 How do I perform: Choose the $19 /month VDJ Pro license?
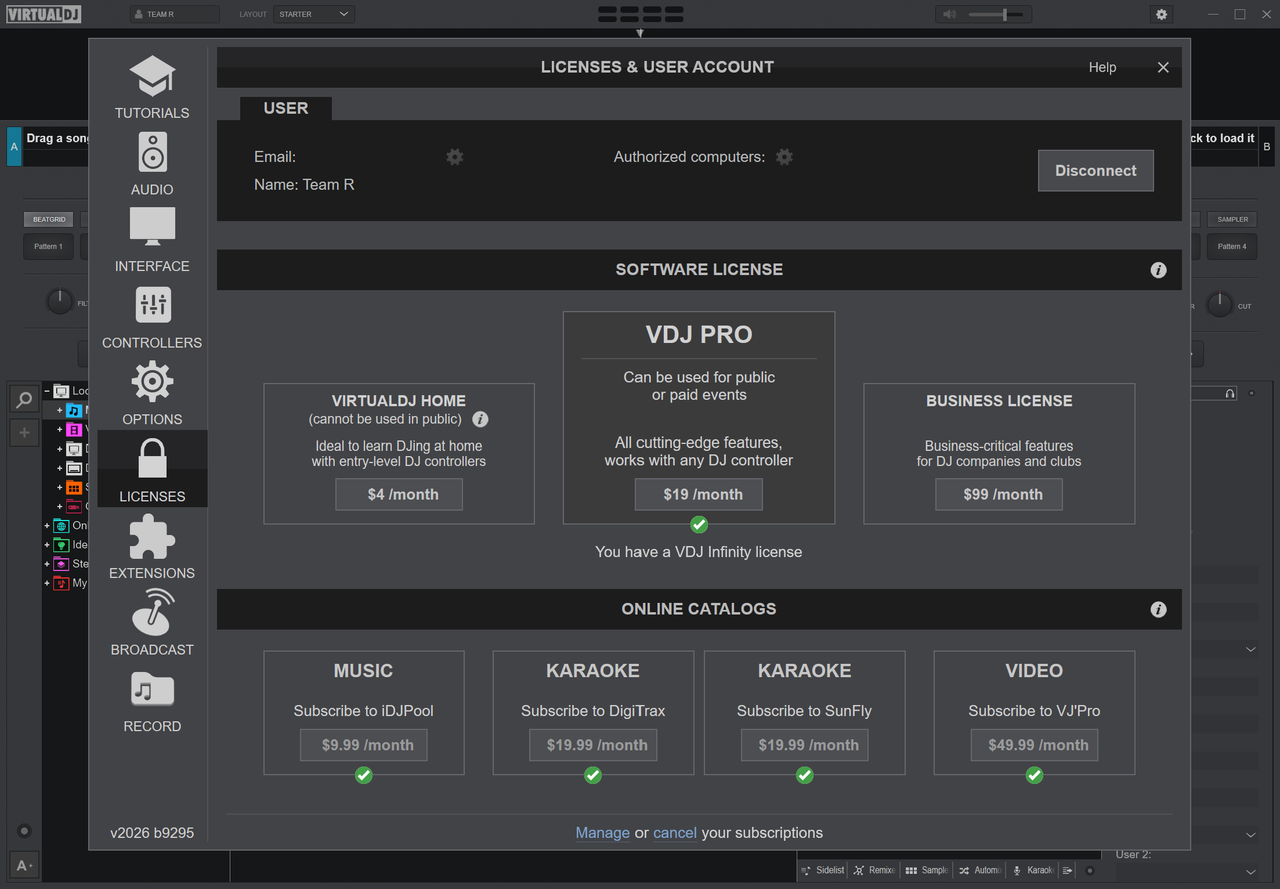[699, 494]
